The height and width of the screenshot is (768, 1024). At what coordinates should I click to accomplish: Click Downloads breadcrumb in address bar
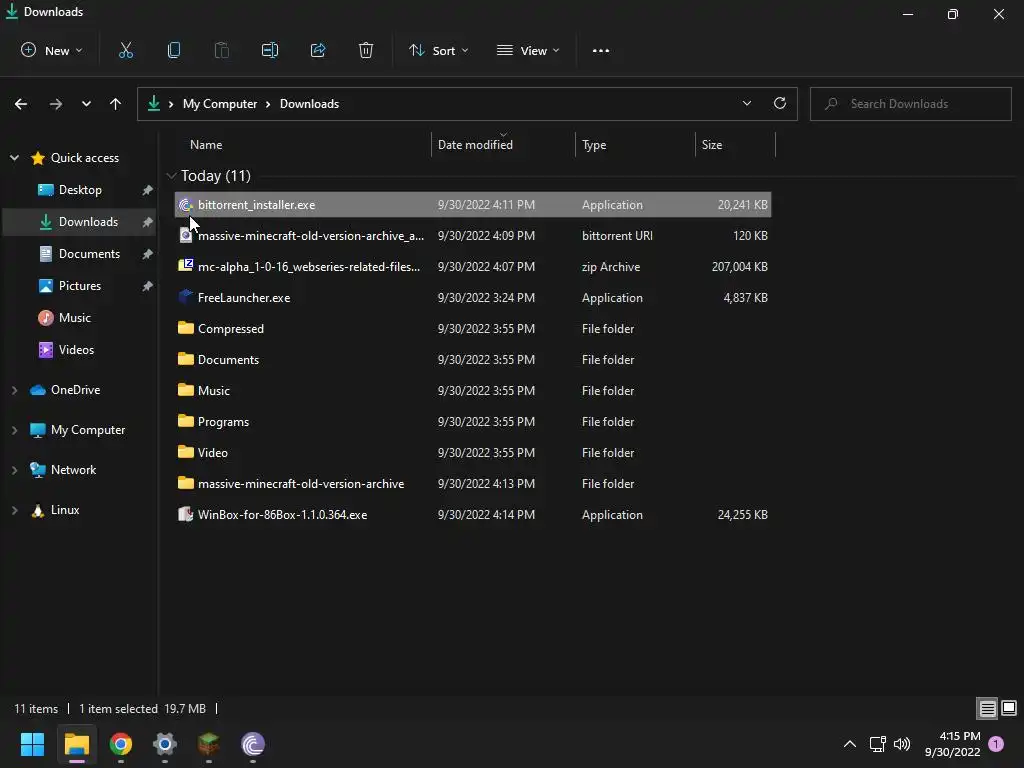click(309, 104)
